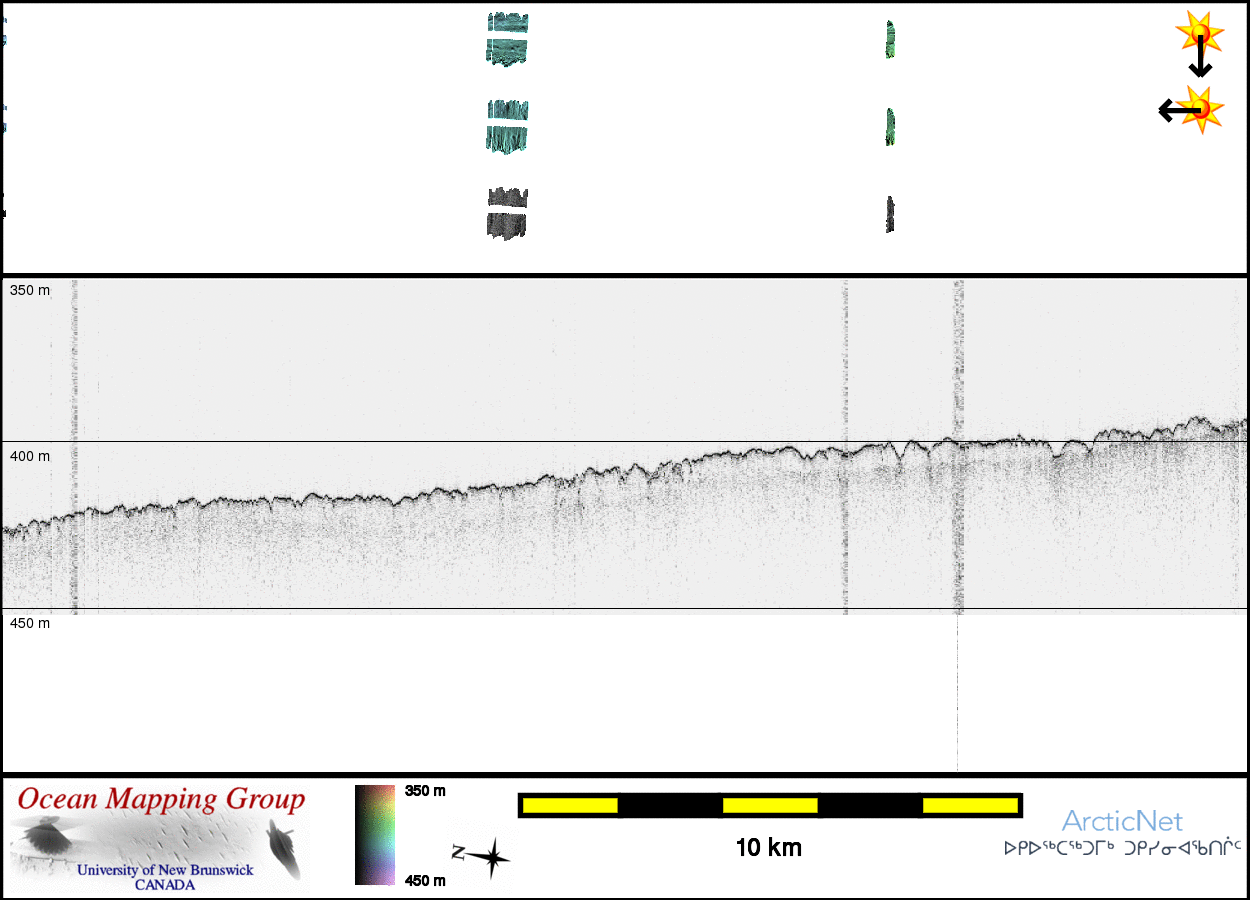Screen dimensions: 1250x900
Task: Open the wide grey backscatter swath thumbnail
Action: pyautogui.click(x=507, y=214)
